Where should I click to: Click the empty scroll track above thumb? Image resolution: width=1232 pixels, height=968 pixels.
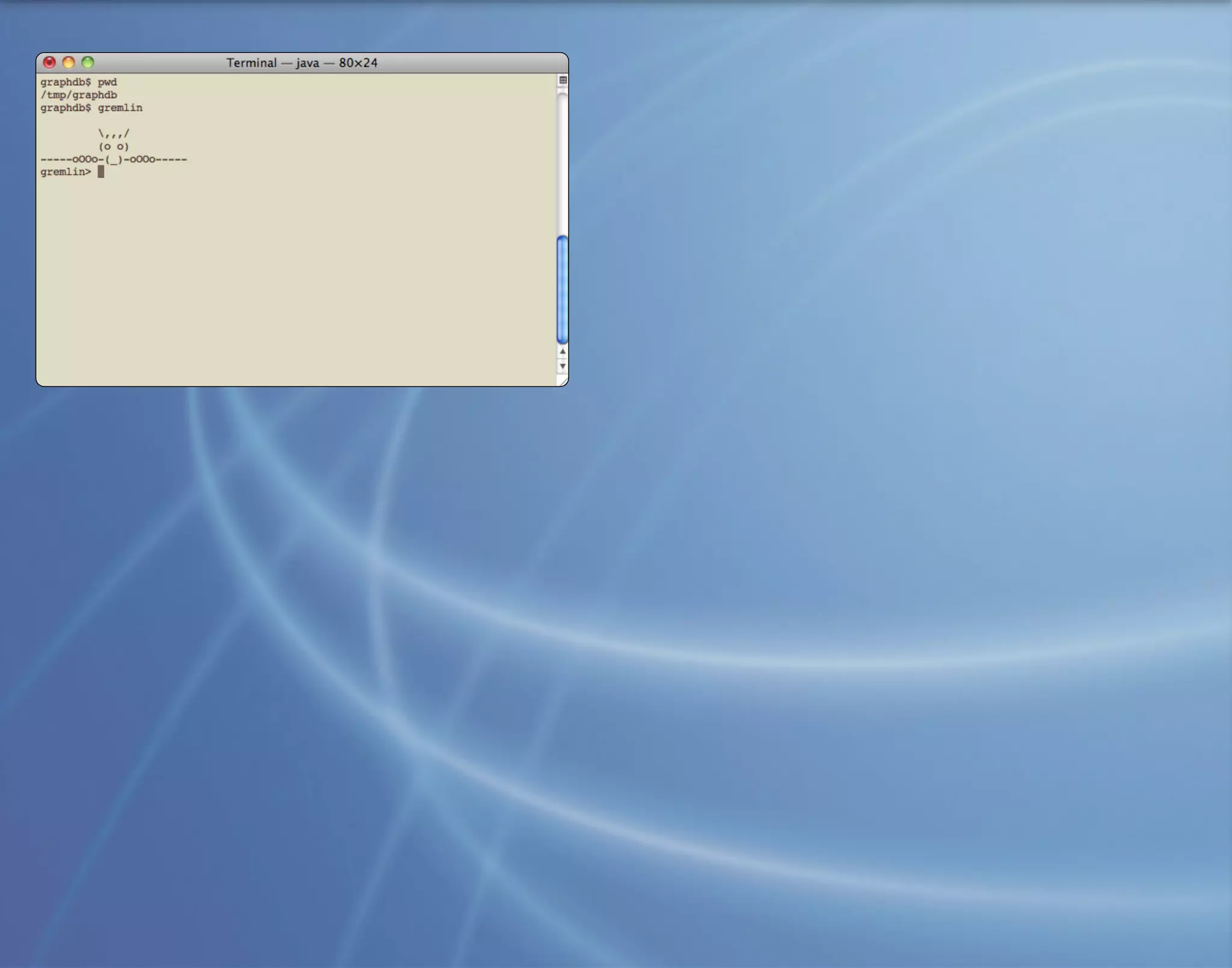click(x=562, y=162)
